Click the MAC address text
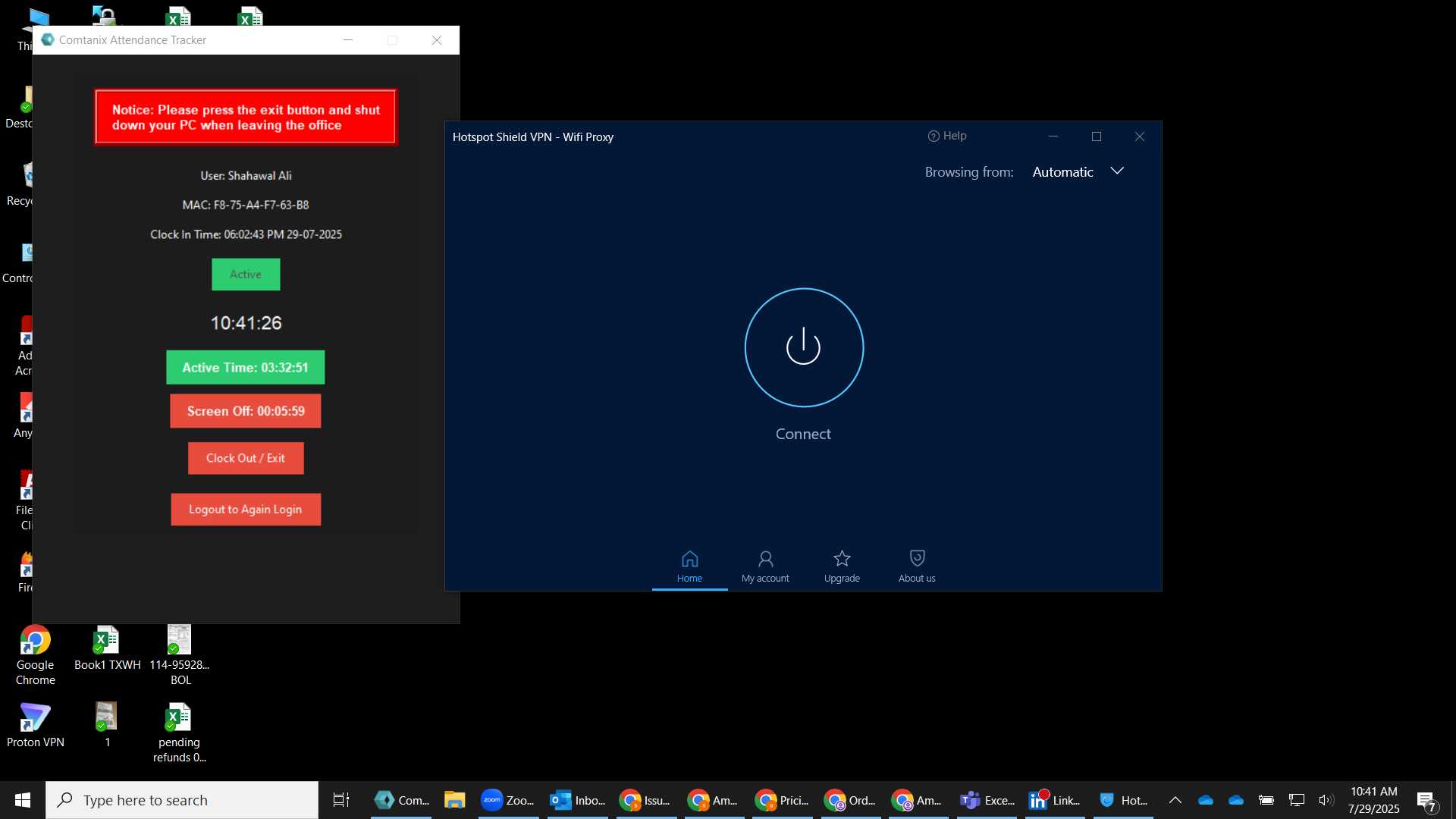The image size is (1456, 819). click(246, 205)
